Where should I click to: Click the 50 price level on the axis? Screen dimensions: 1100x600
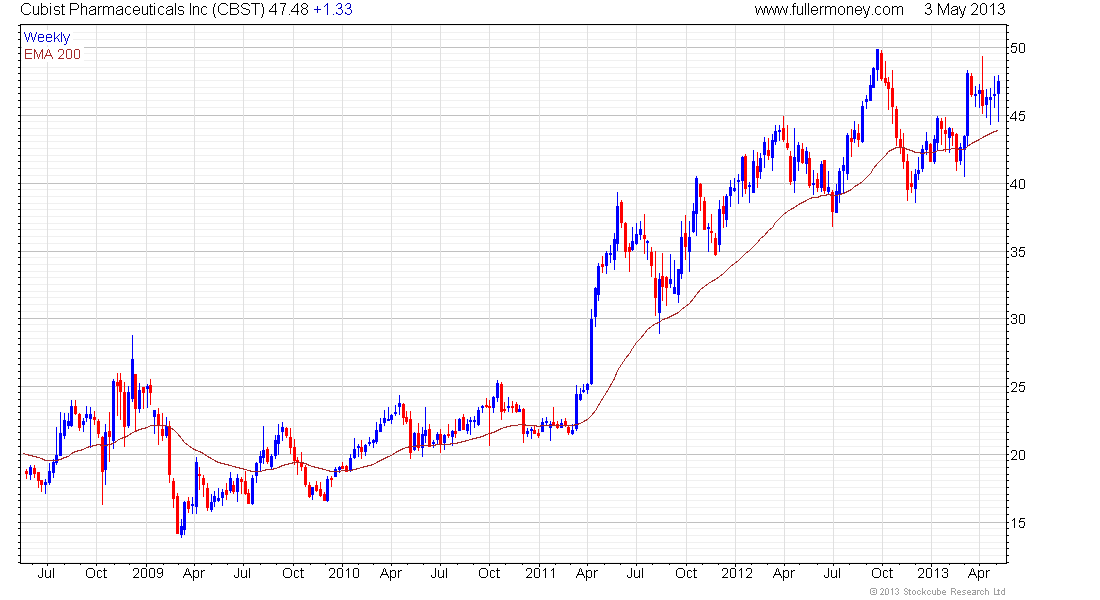tap(1018, 49)
